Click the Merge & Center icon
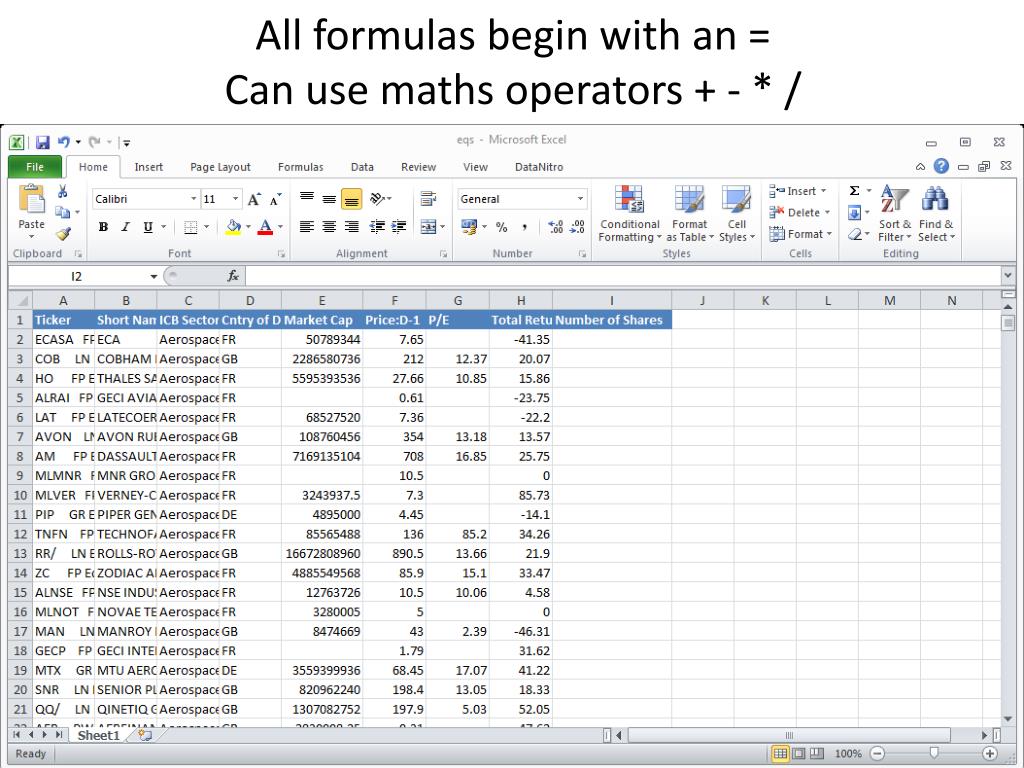Screen dimensions: 1024x768 (428, 227)
